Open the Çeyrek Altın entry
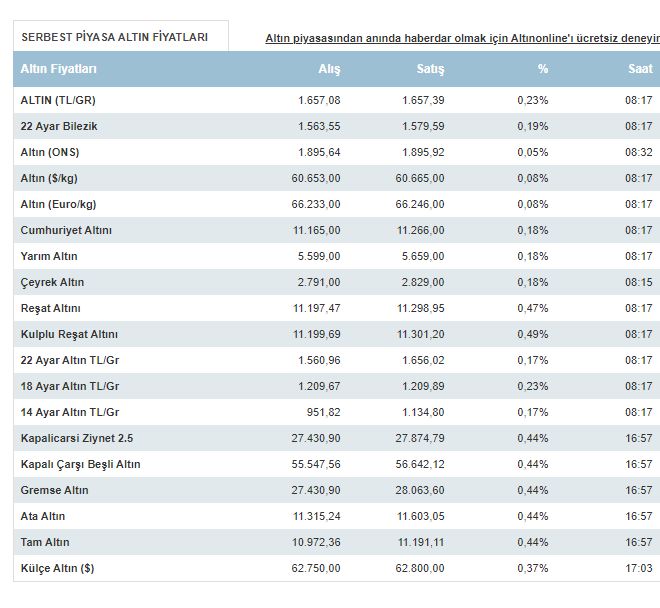This screenshot has width=660, height=608. (52, 282)
